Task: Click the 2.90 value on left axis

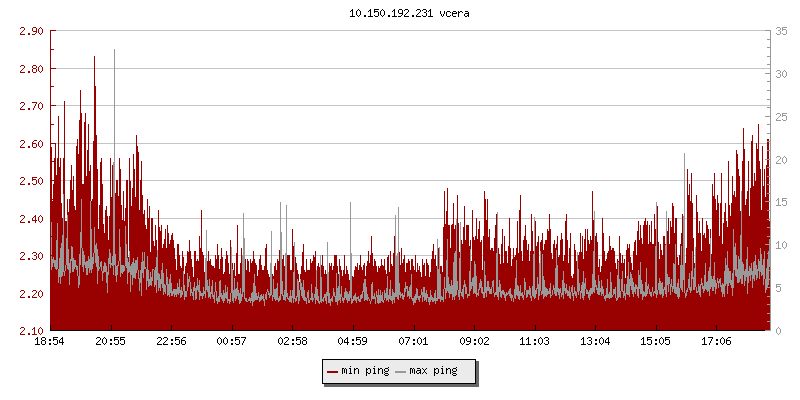Action: coord(31,31)
